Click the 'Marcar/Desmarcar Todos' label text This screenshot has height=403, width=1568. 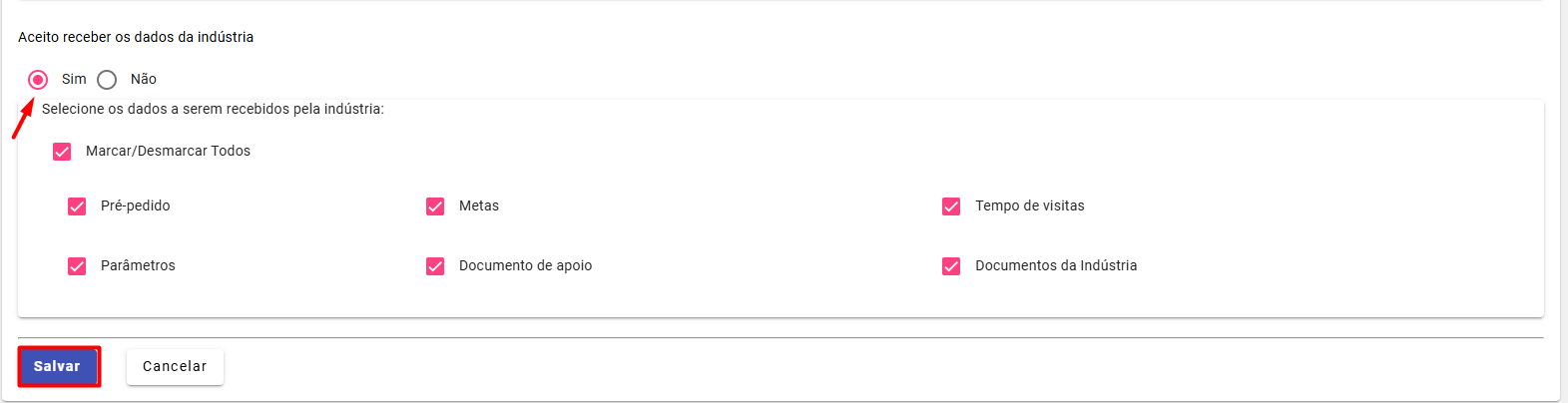click(168, 151)
